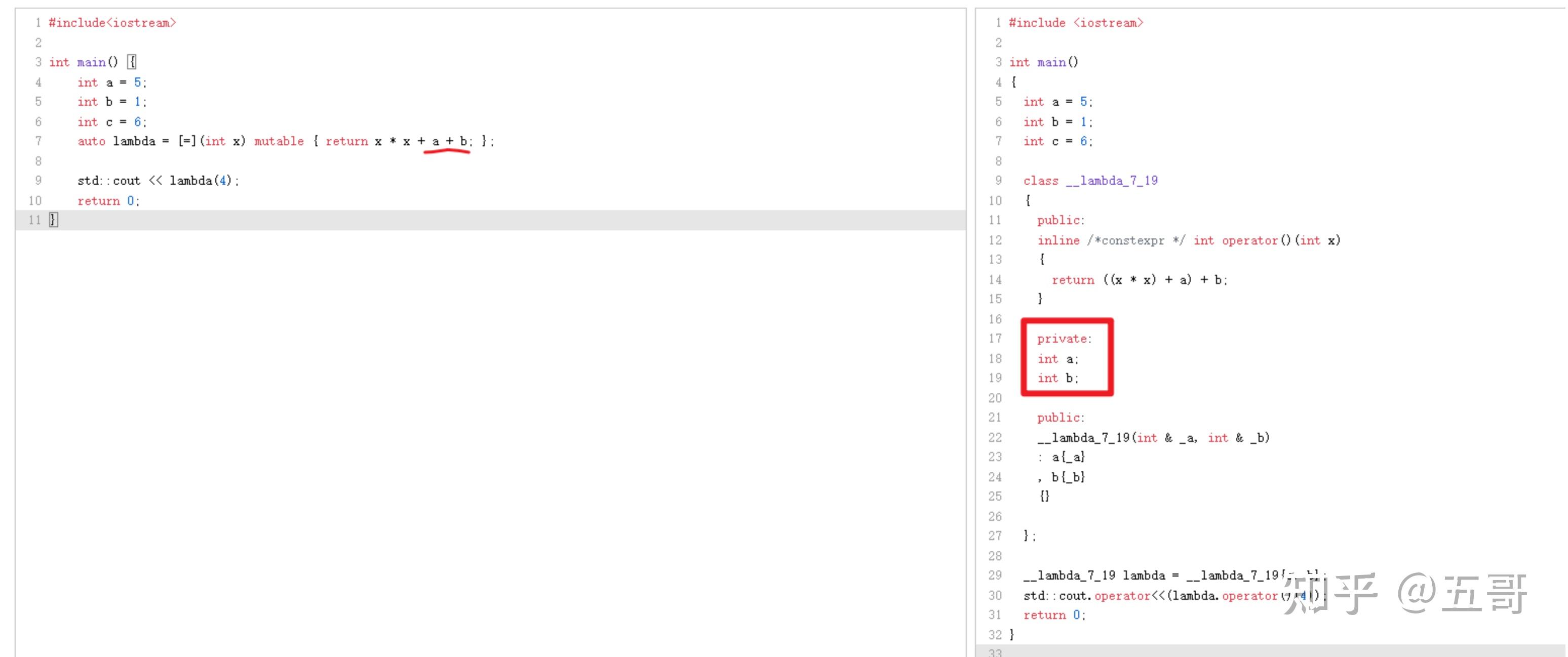This screenshot has height=657, width=1568.
Task: Select int a; inside the red box
Action: 1057,358
